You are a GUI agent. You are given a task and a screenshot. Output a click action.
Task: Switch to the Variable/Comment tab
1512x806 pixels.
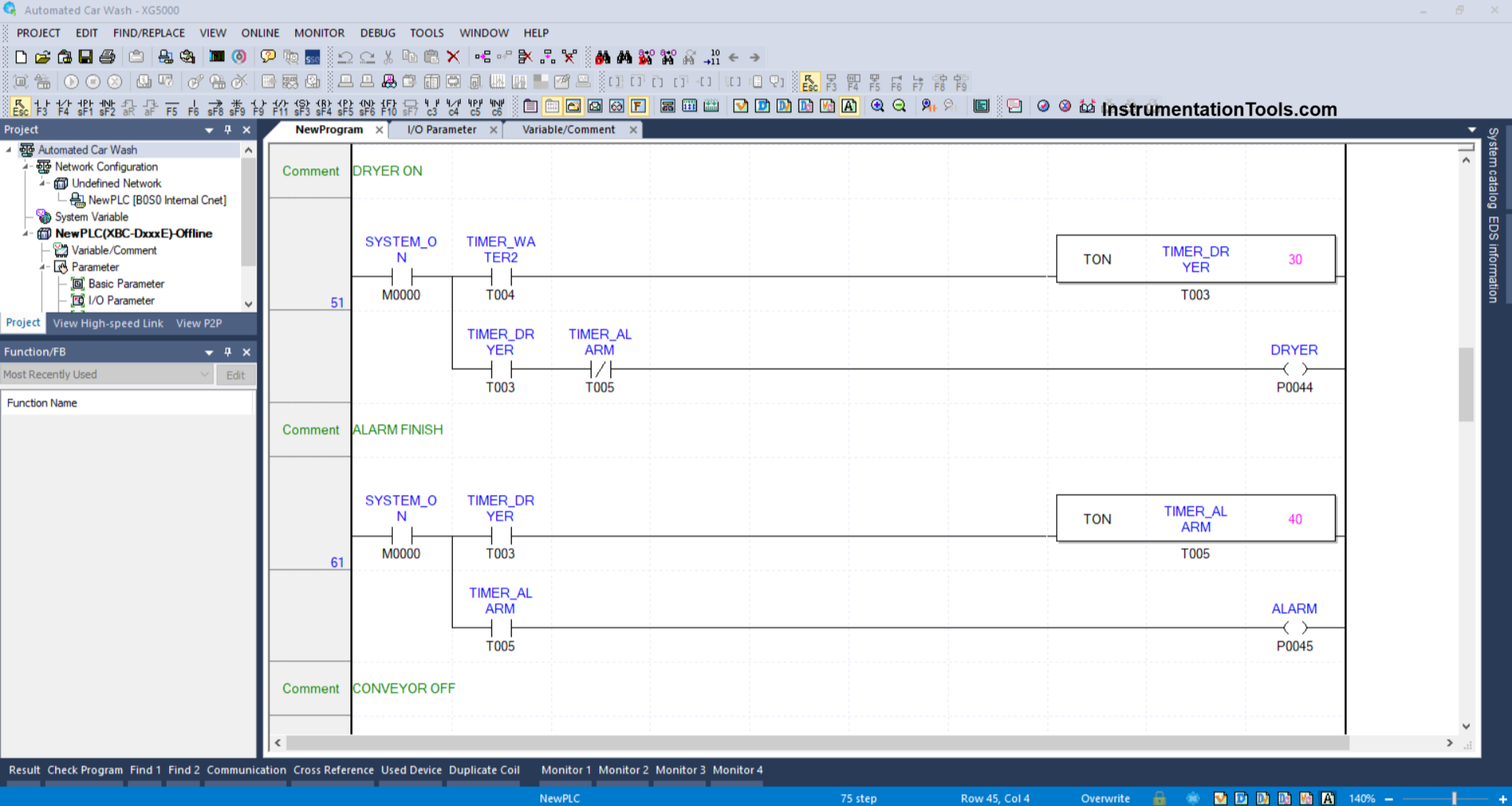(568, 130)
